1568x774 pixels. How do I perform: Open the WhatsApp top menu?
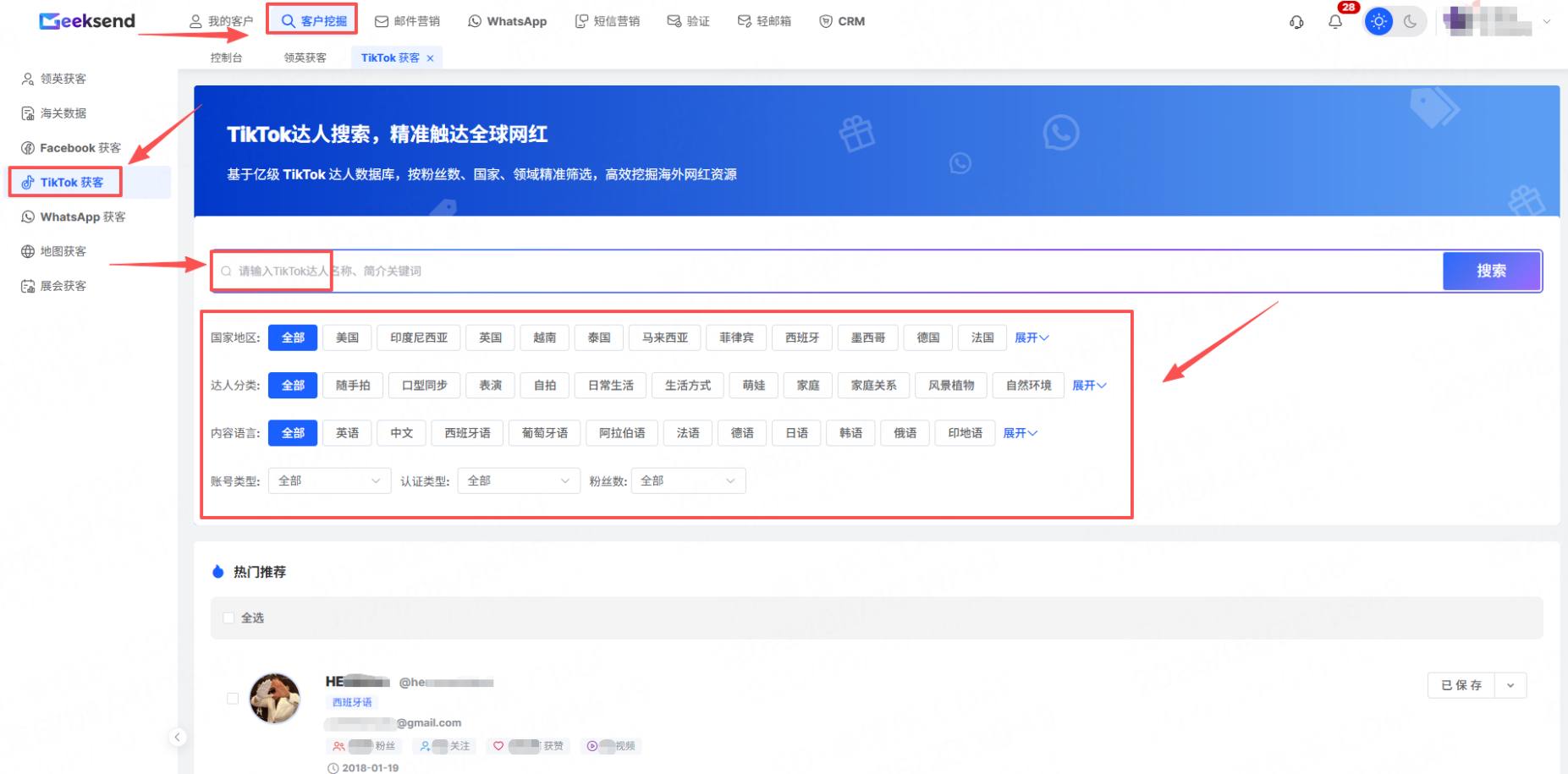point(508,21)
